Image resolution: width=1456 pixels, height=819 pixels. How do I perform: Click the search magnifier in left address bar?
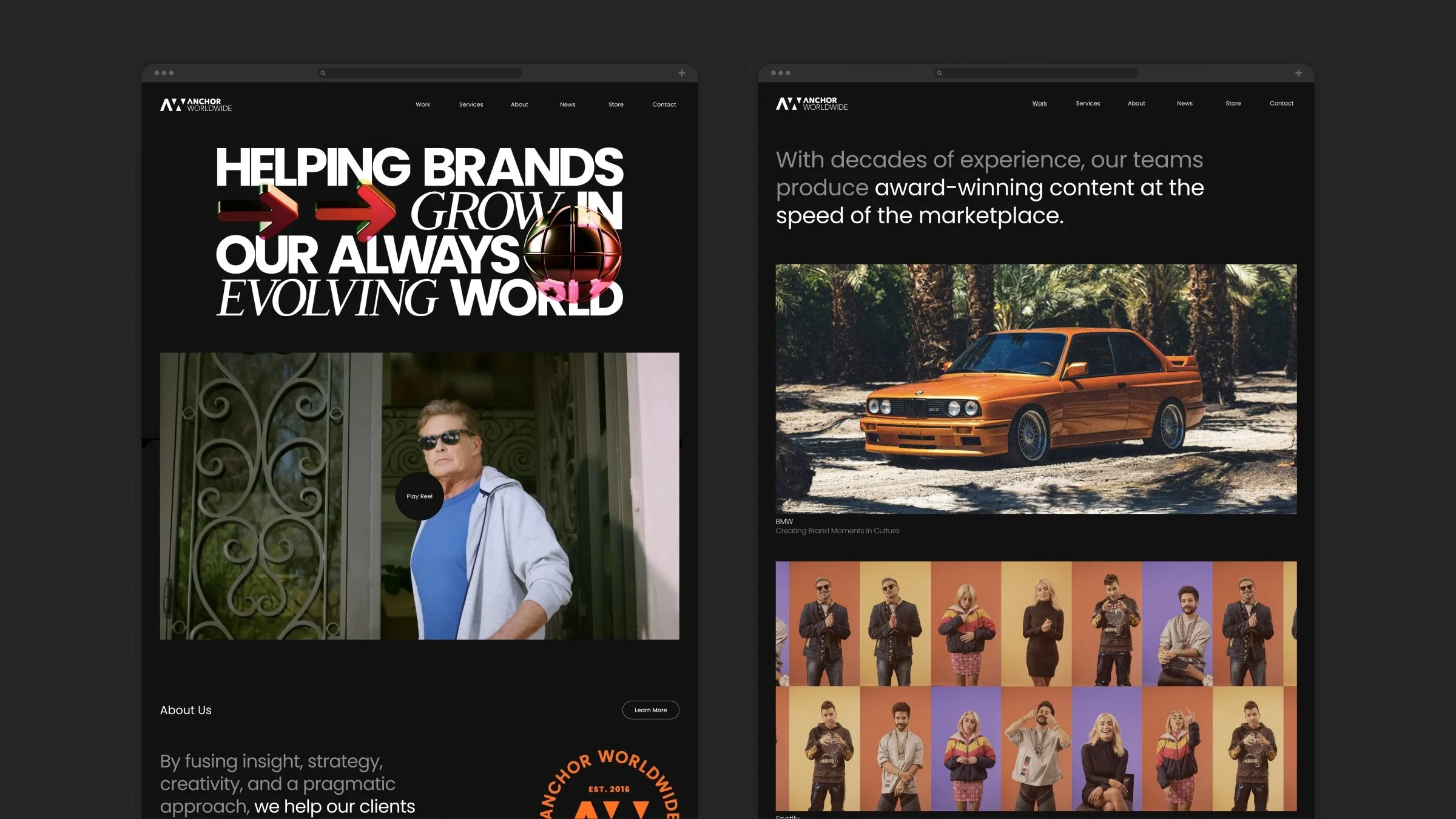[x=323, y=73]
